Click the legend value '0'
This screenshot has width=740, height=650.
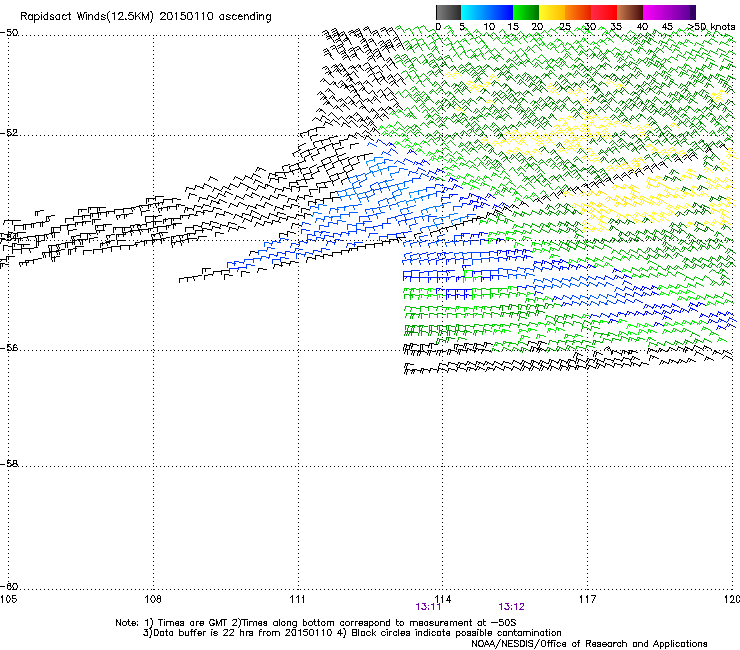click(x=438, y=27)
